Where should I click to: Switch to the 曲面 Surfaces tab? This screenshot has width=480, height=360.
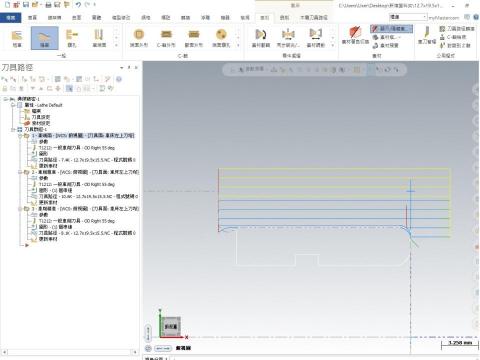click(x=77, y=17)
